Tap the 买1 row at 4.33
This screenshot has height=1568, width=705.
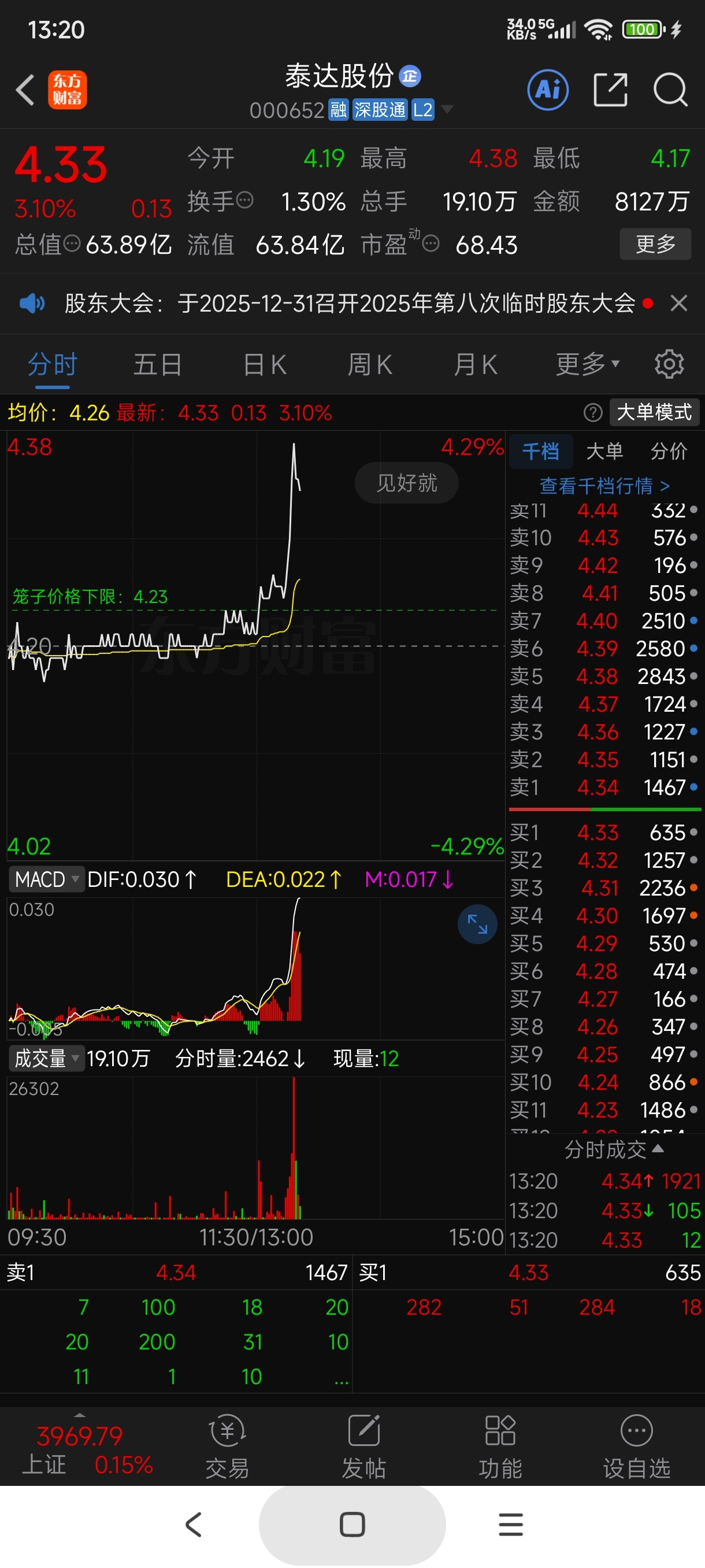click(604, 833)
